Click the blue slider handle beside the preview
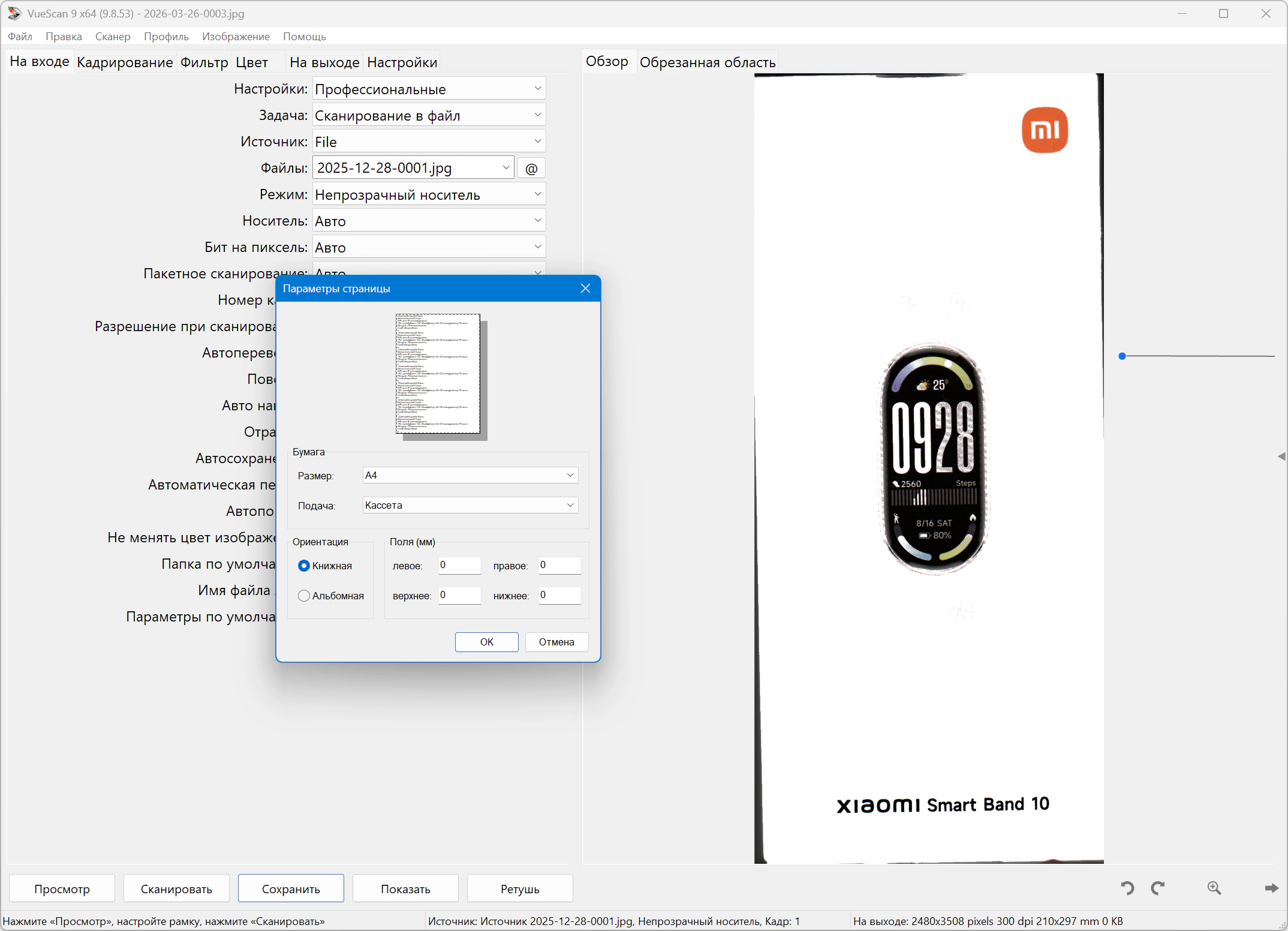1288x931 pixels. pyautogui.click(x=1122, y=356)
